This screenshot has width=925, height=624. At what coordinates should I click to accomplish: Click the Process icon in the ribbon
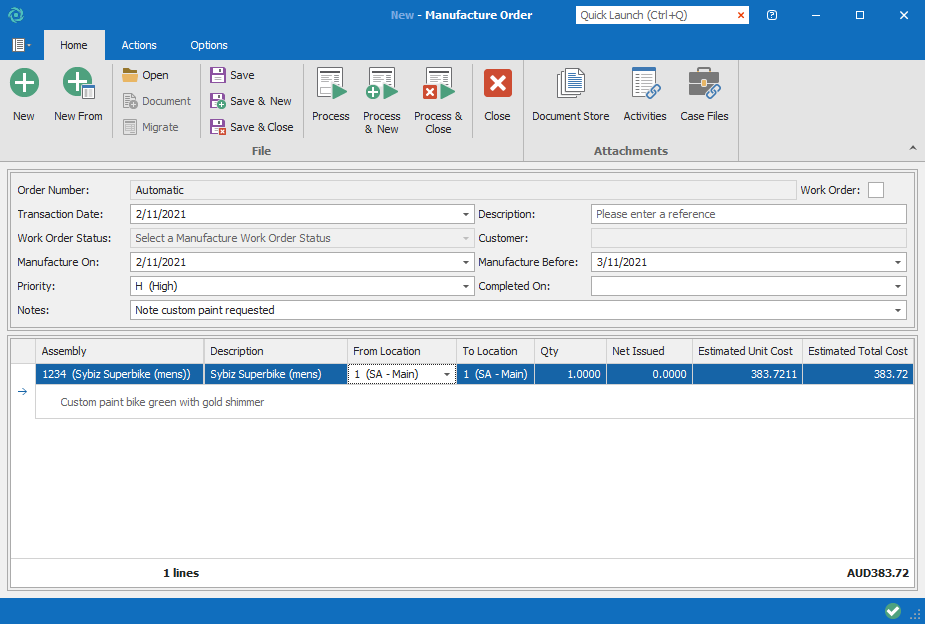[x=330, y=95]
